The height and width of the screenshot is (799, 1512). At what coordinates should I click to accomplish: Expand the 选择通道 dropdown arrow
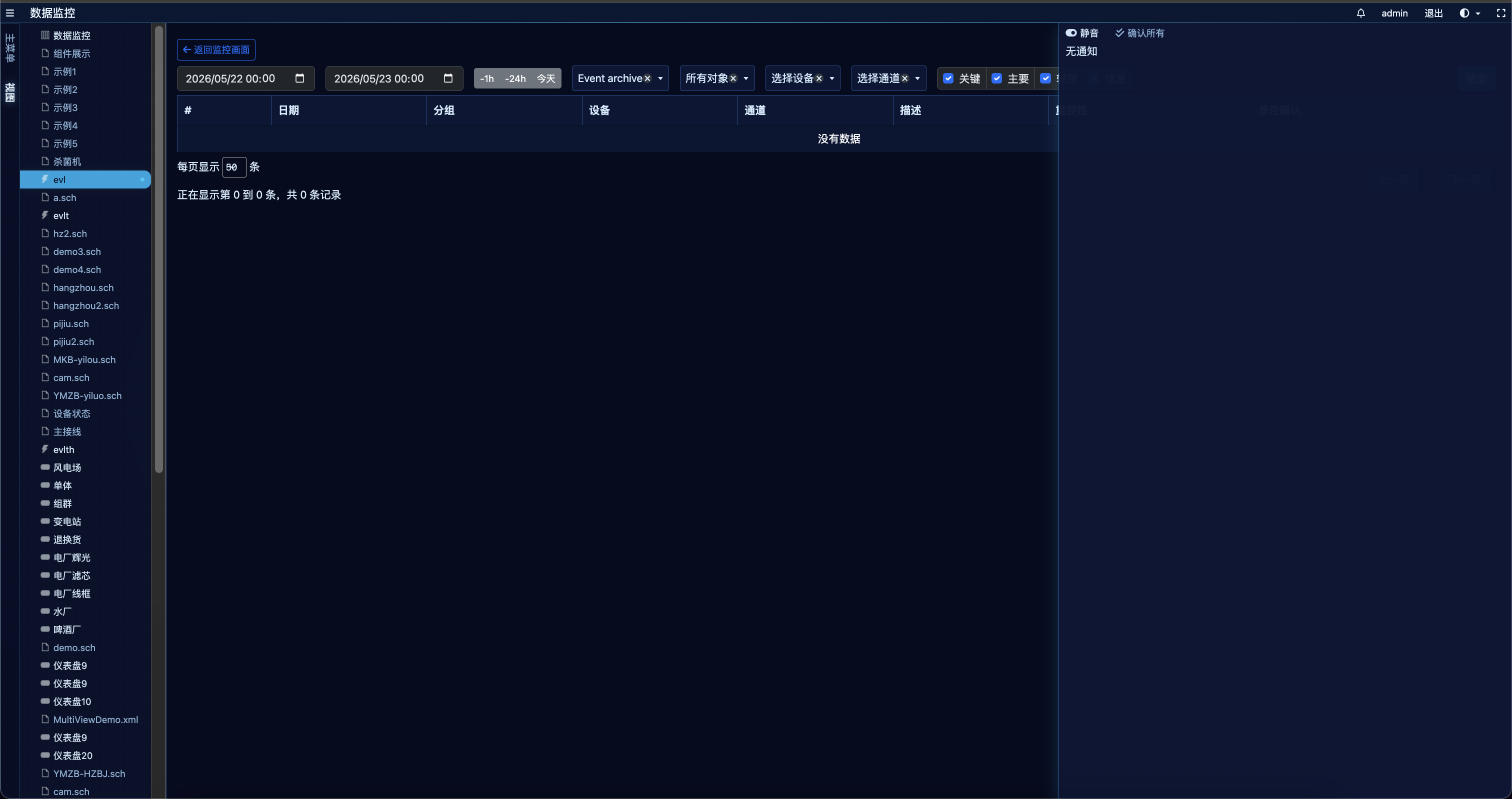(x=917, y=78)
